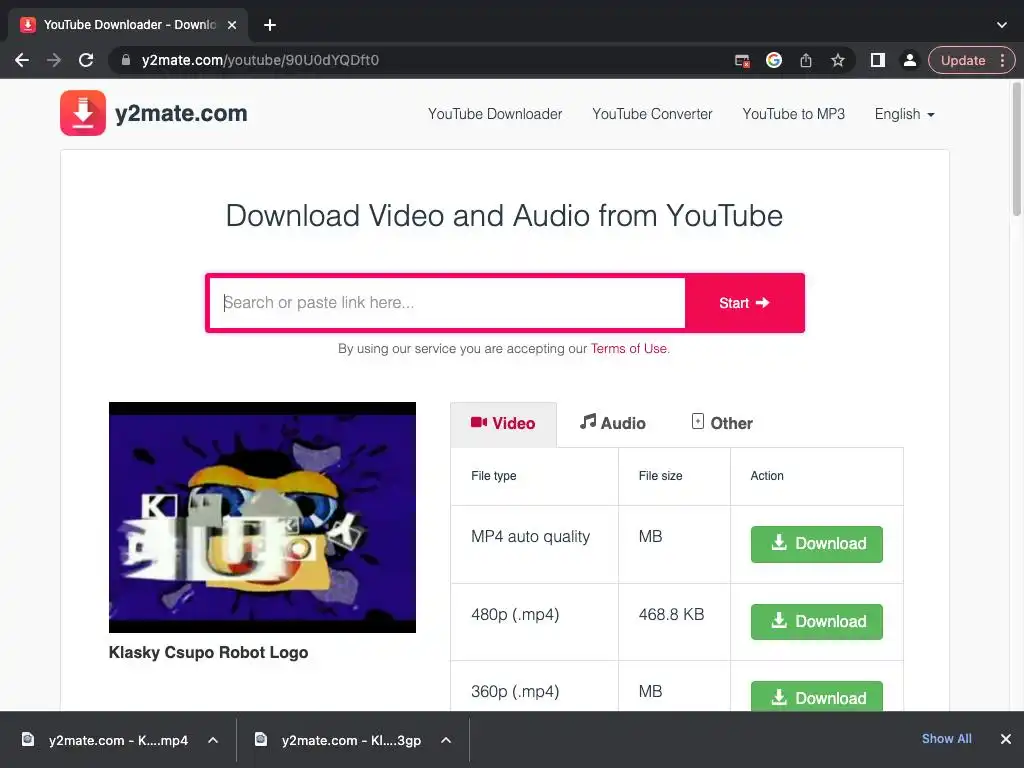Click the address bar URL text
This screenshot has height=768, width=1024.
click(260, 60)
